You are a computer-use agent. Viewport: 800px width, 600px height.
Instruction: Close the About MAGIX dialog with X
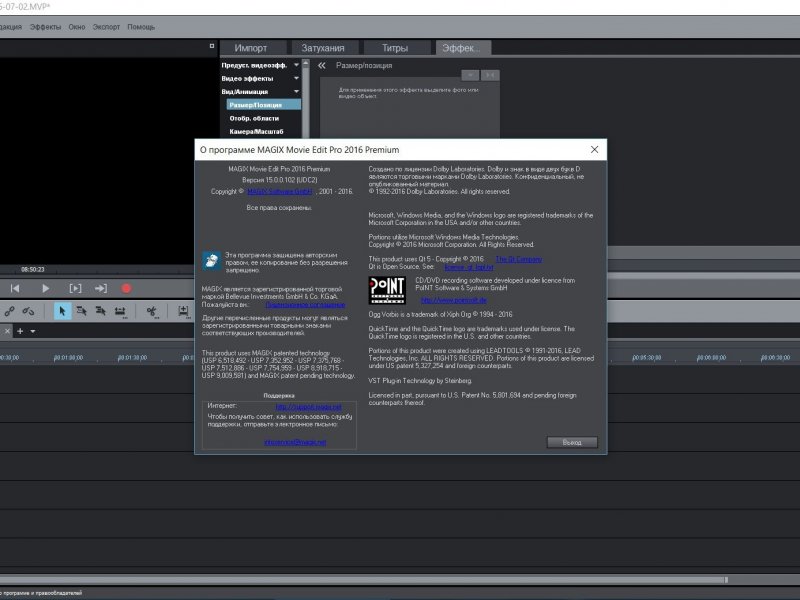tap(594, 149)
